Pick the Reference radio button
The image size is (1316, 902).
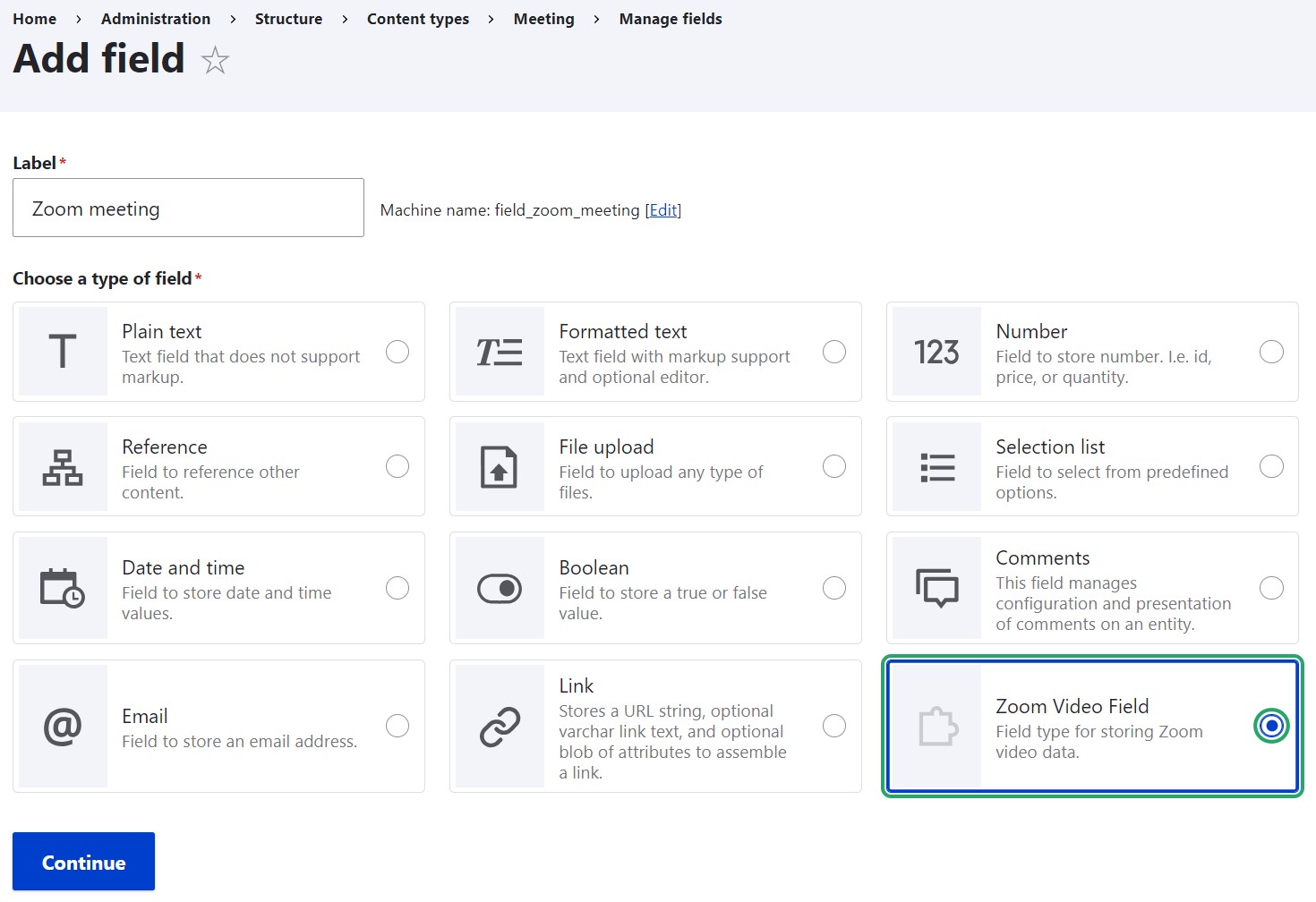pos(397,466)
